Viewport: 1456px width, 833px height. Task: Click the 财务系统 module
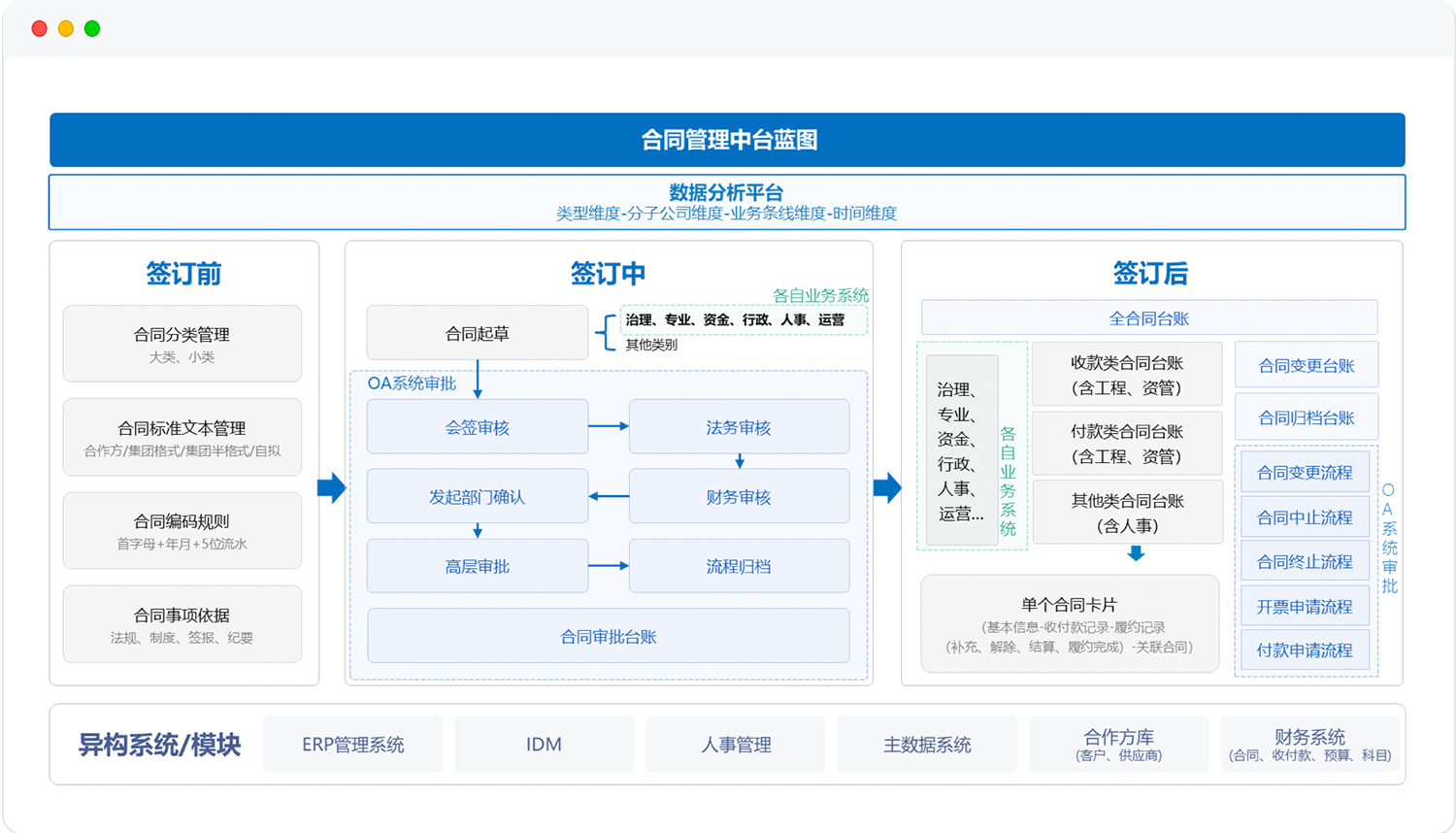[x=1310, y=744]
